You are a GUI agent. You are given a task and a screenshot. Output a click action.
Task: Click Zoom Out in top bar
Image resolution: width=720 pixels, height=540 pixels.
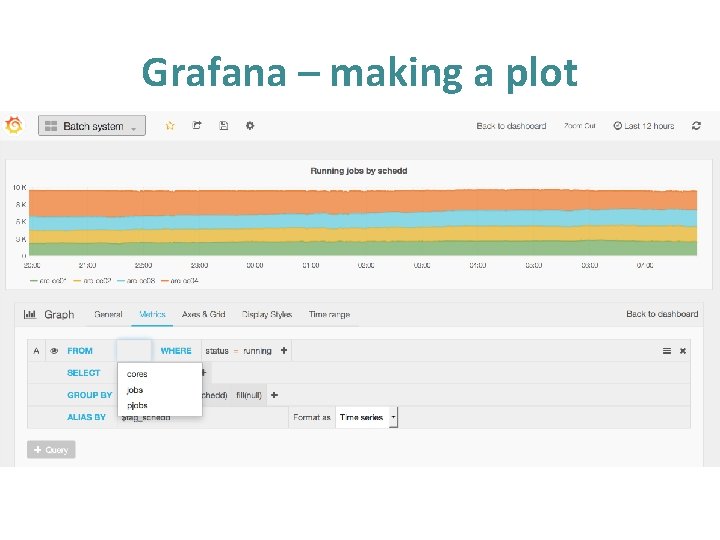[x=579, y=126]
